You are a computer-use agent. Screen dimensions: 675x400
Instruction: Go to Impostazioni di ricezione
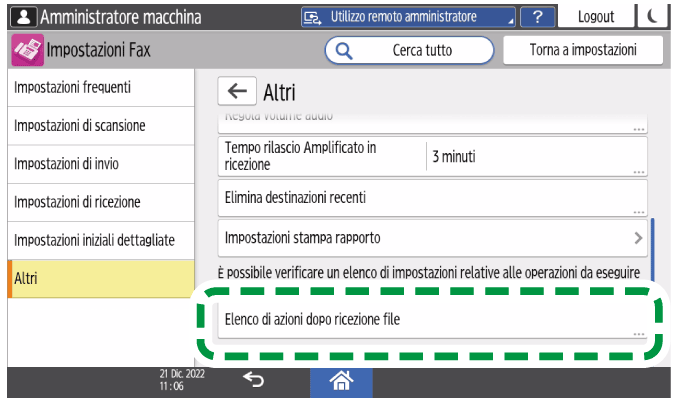tap(96, 202)
